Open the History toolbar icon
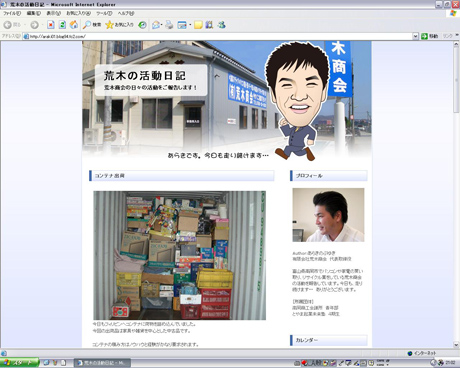Screen dimensions: 460x368 142,25
